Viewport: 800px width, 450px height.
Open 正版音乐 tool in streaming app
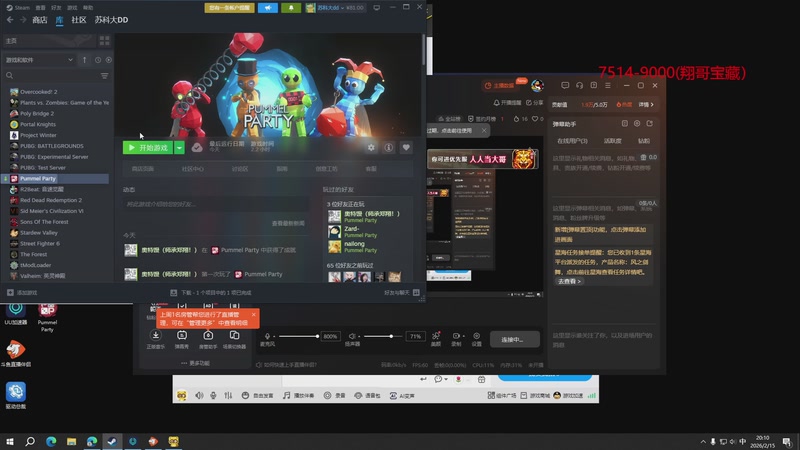pyautogui.click(x=156, y=339)
